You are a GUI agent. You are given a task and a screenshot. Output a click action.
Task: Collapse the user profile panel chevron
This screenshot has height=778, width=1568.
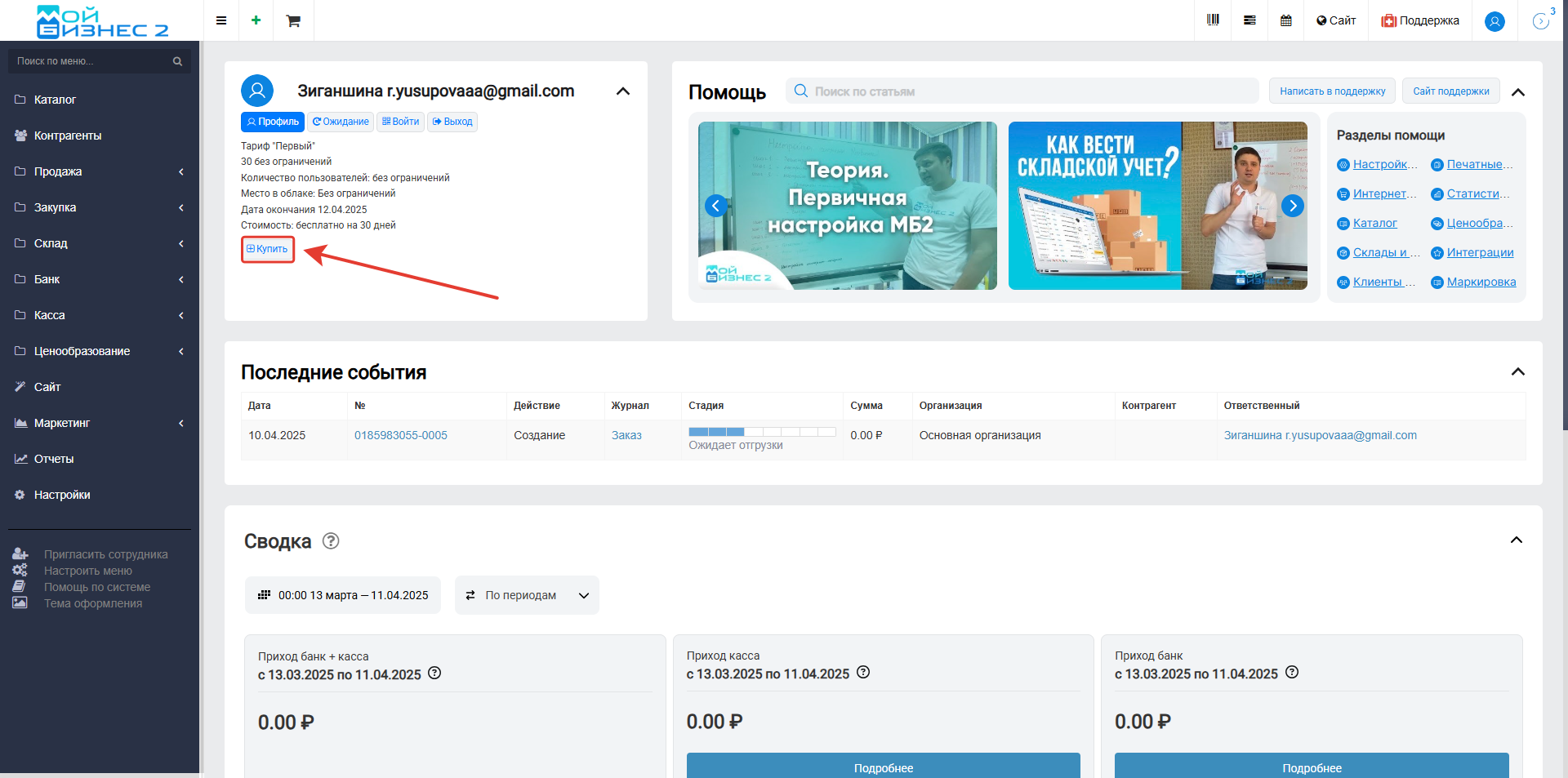pos(623,91)
